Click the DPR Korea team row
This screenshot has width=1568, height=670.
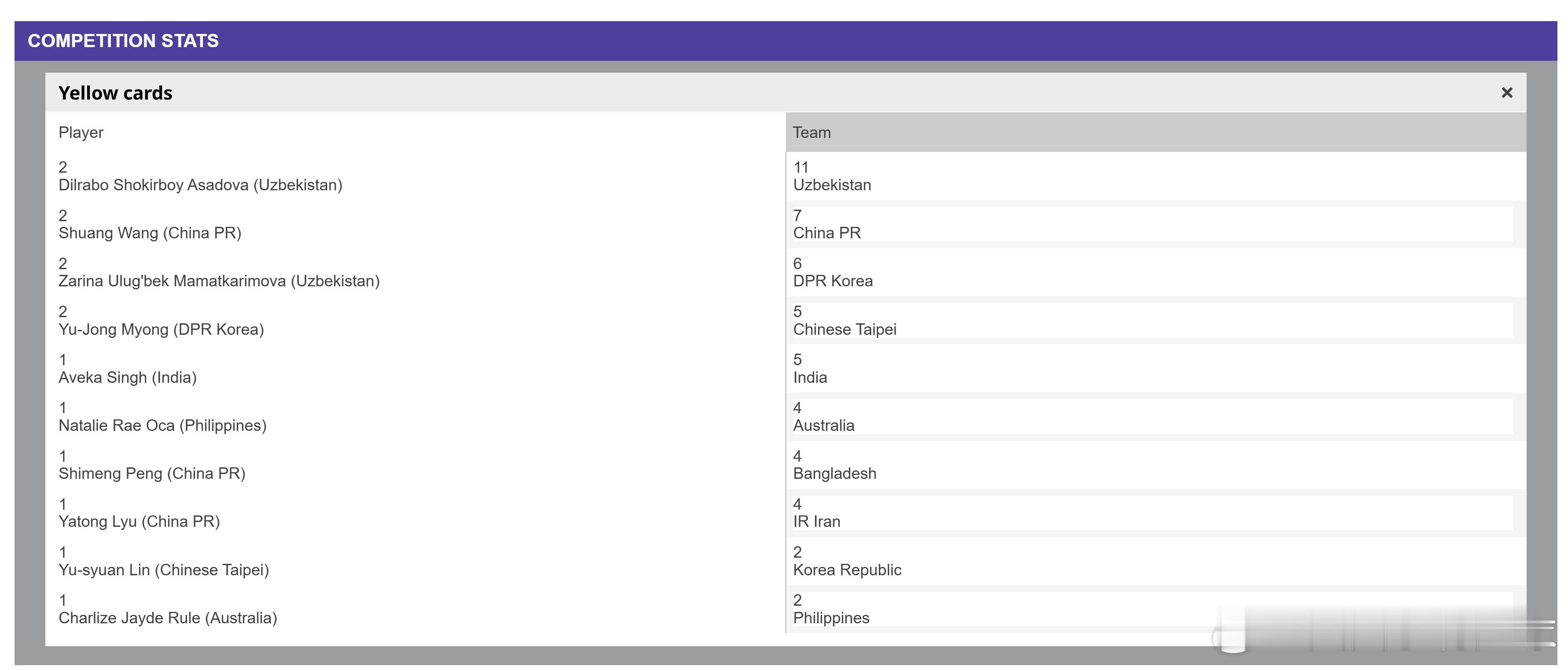pos(832,281)
